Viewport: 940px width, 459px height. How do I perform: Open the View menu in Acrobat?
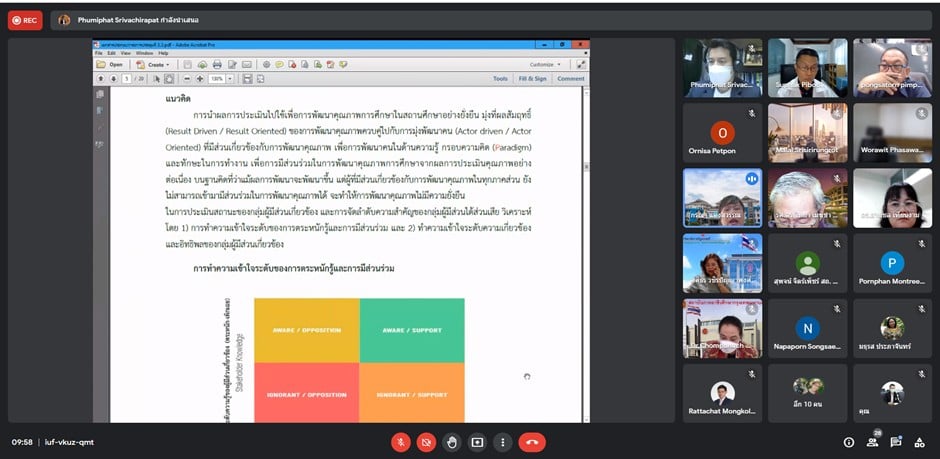(x=126, y=53)
